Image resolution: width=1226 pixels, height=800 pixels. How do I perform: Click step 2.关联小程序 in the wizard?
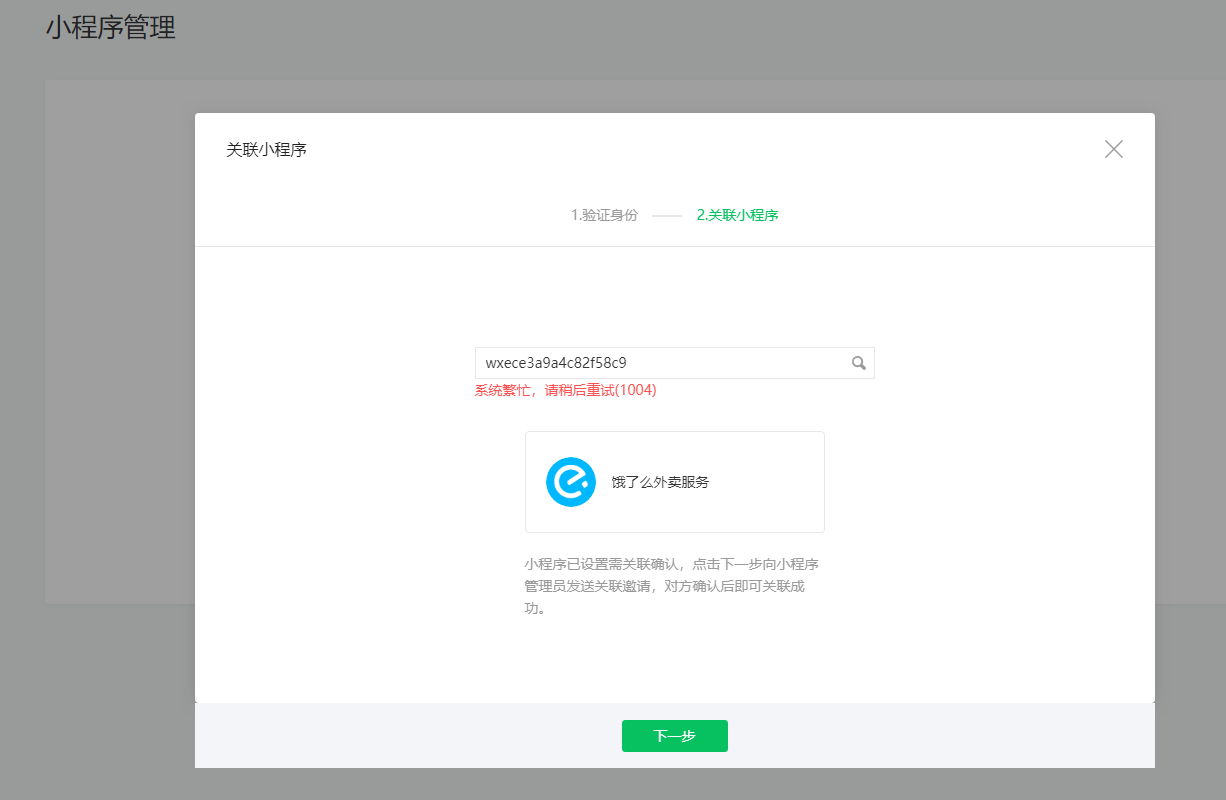point(738,215)
